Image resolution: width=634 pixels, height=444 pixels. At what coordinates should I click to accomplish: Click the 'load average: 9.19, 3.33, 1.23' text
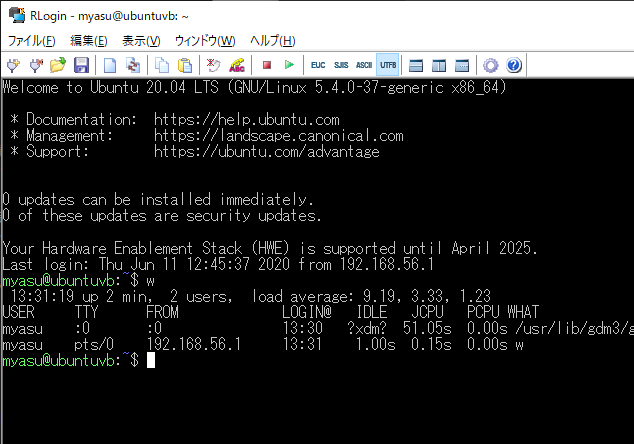tap(371, 297)
